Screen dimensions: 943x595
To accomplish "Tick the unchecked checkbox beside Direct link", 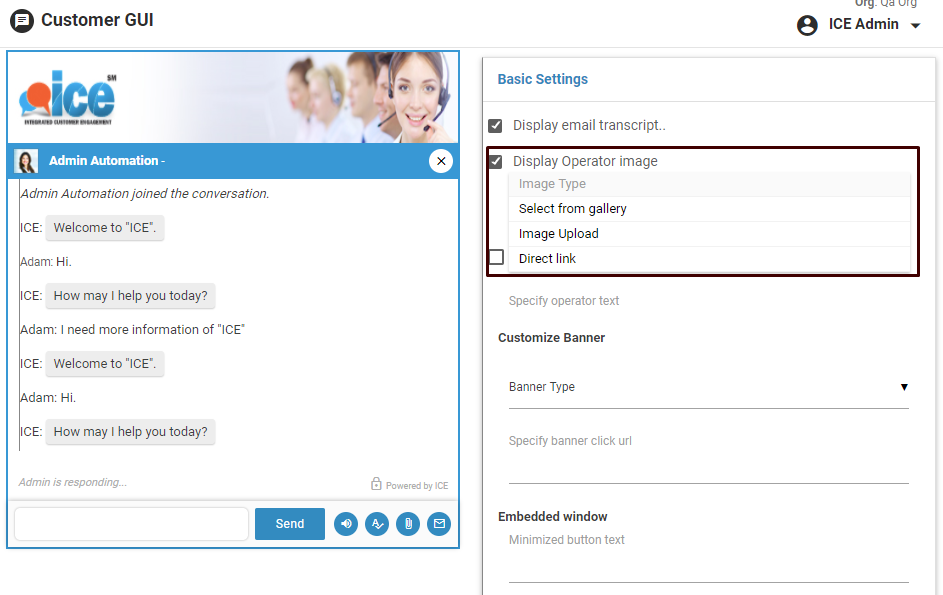I will pos(496,258).
